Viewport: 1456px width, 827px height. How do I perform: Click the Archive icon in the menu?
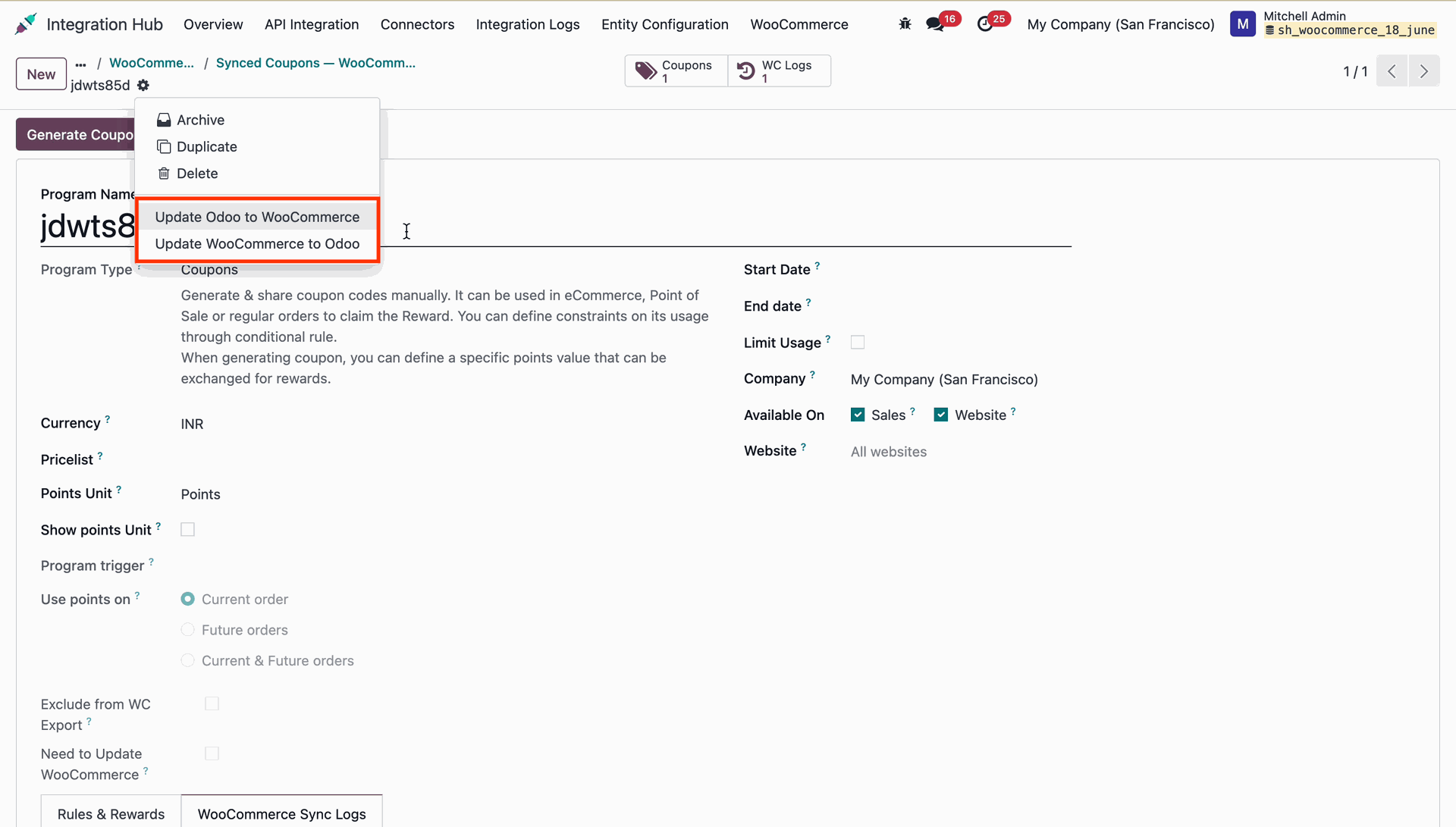point(164,120)
